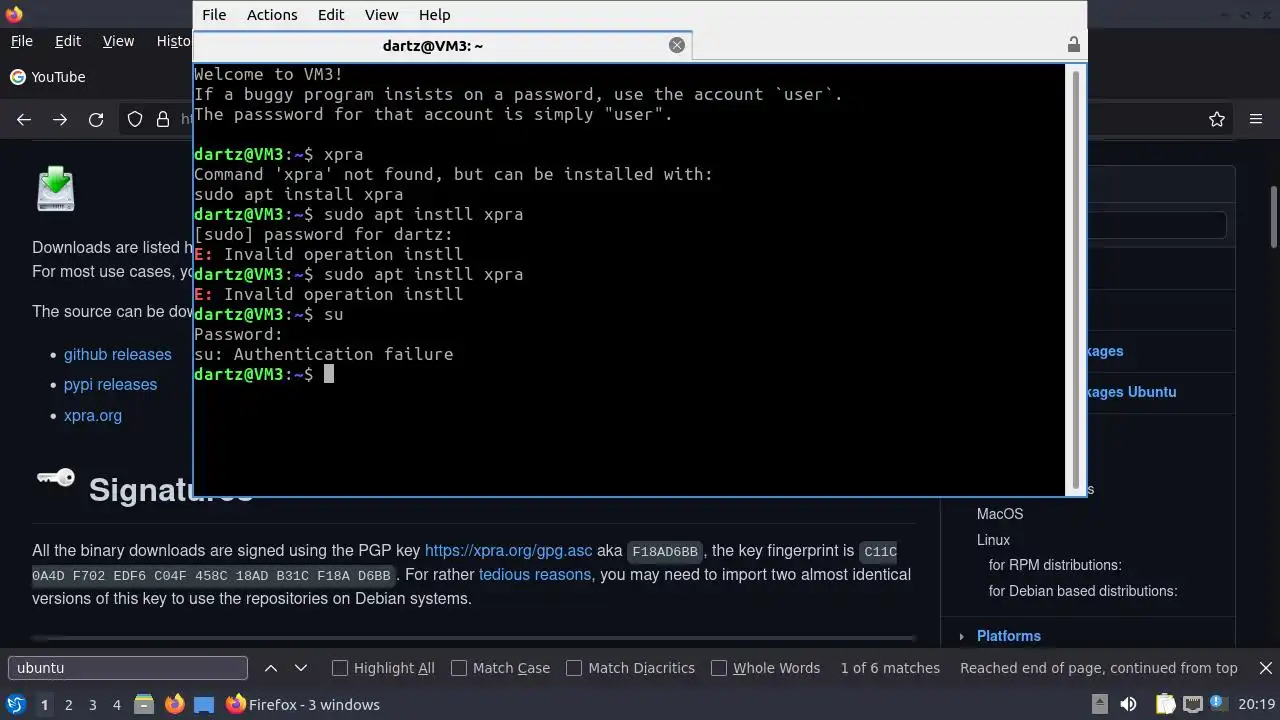Open Firefox View menu
The width and height of the screenshot is (1280, 720).
[x=118, y=41]
